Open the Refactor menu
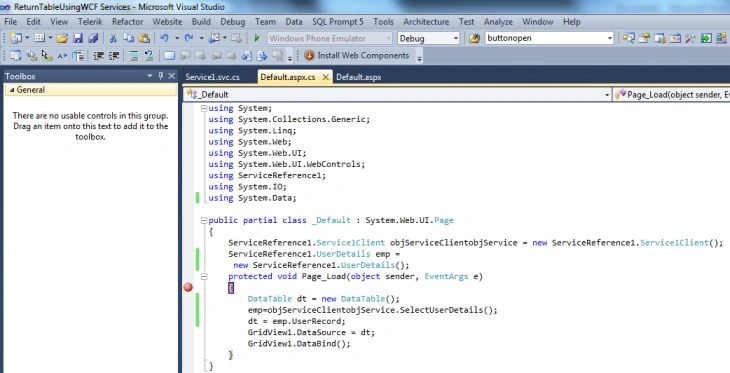 (127, 22)
